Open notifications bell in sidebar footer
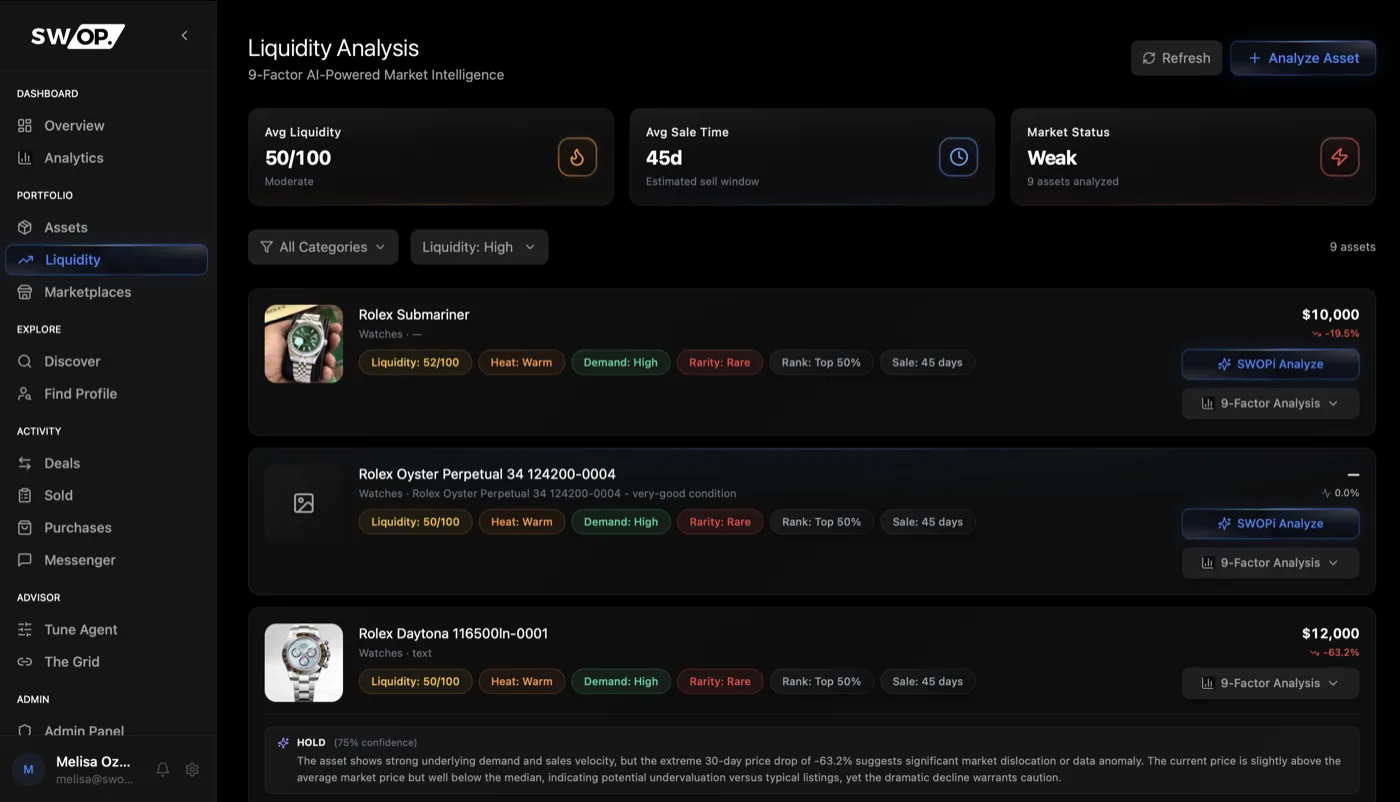This screenshot has height=802, width=1400. (162, 770)
